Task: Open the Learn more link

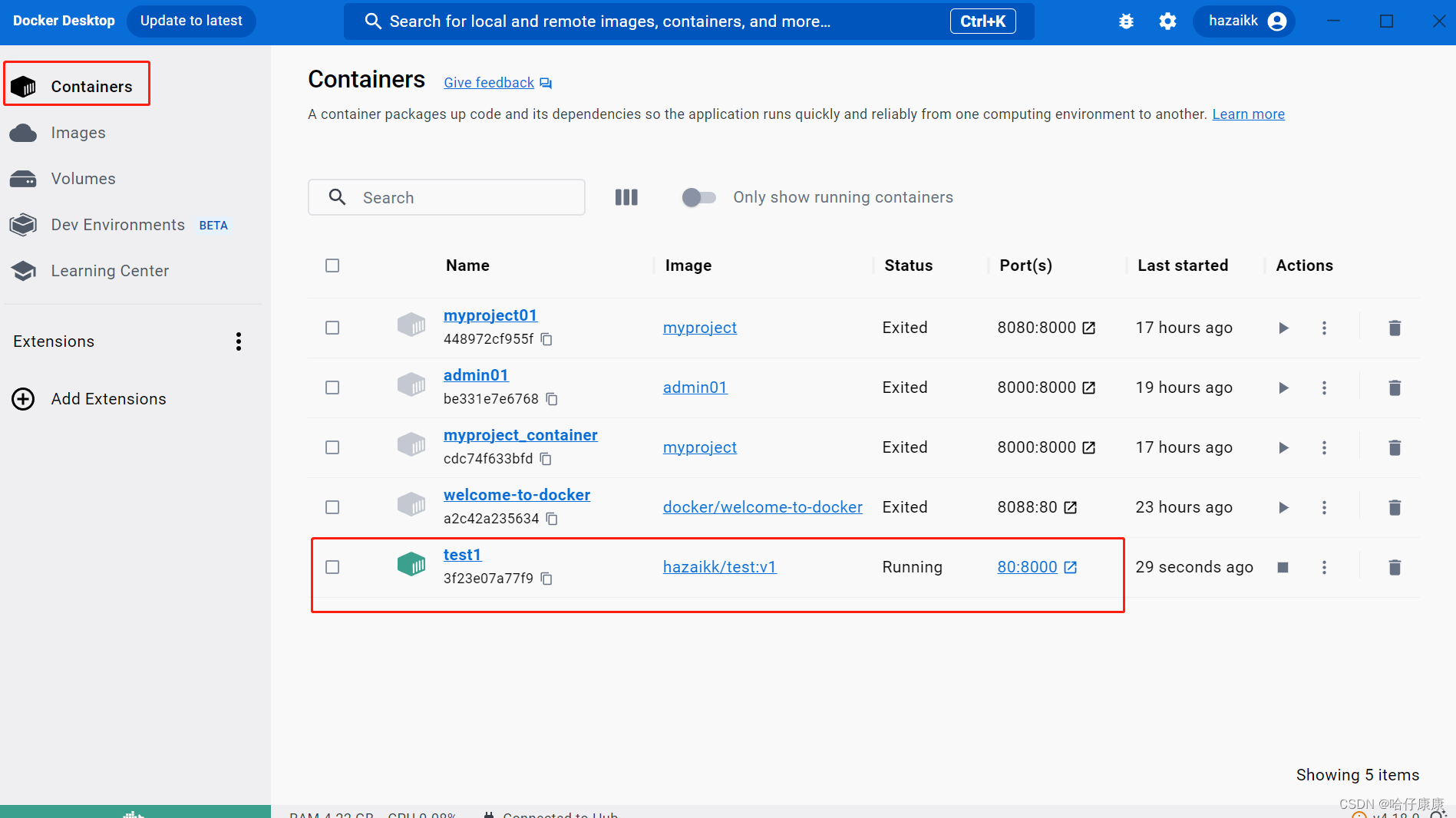Action: [1248, 114]
